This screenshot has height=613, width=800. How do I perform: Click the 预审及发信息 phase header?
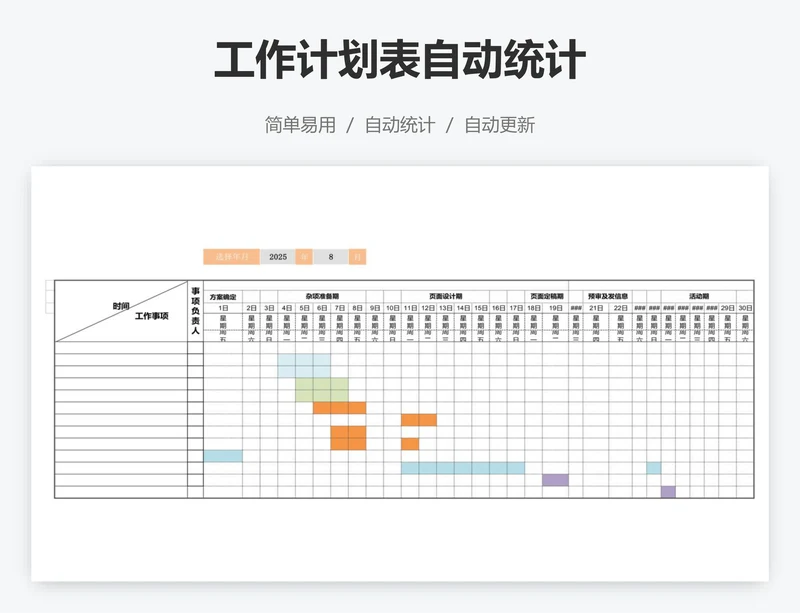(x=608, y=296)
